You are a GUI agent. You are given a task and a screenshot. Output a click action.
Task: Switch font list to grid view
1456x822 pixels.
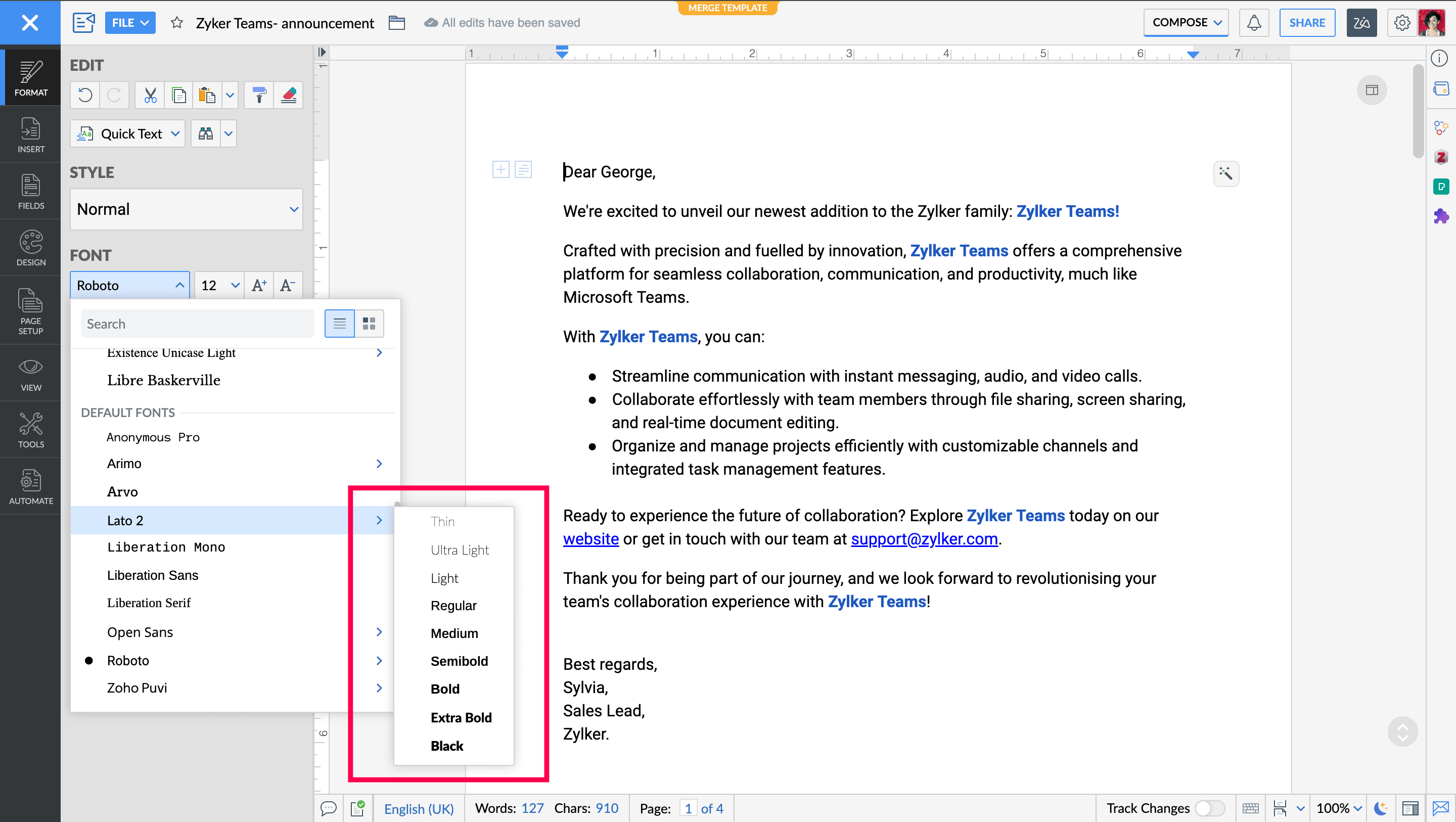point(369,324)
